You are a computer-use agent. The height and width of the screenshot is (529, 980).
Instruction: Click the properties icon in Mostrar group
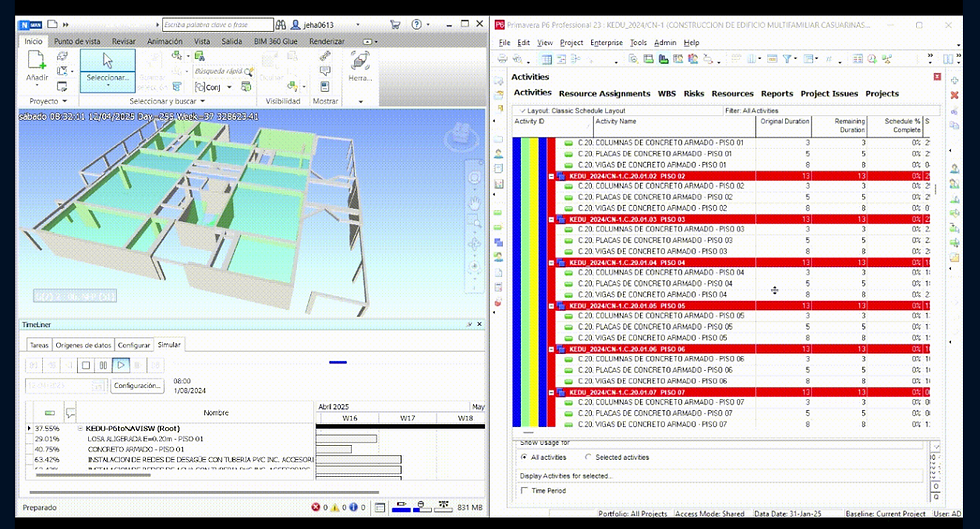coord(324,86)
